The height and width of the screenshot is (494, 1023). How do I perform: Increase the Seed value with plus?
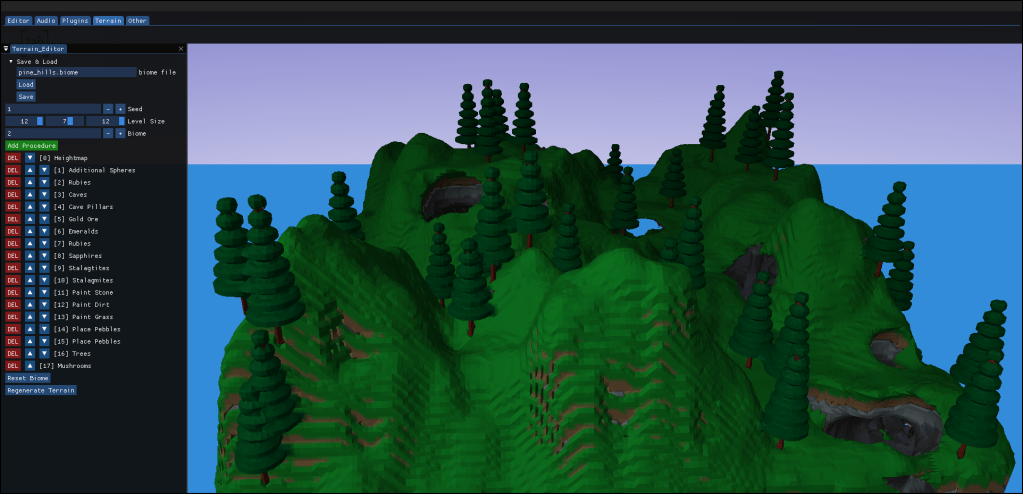[120, 108]
